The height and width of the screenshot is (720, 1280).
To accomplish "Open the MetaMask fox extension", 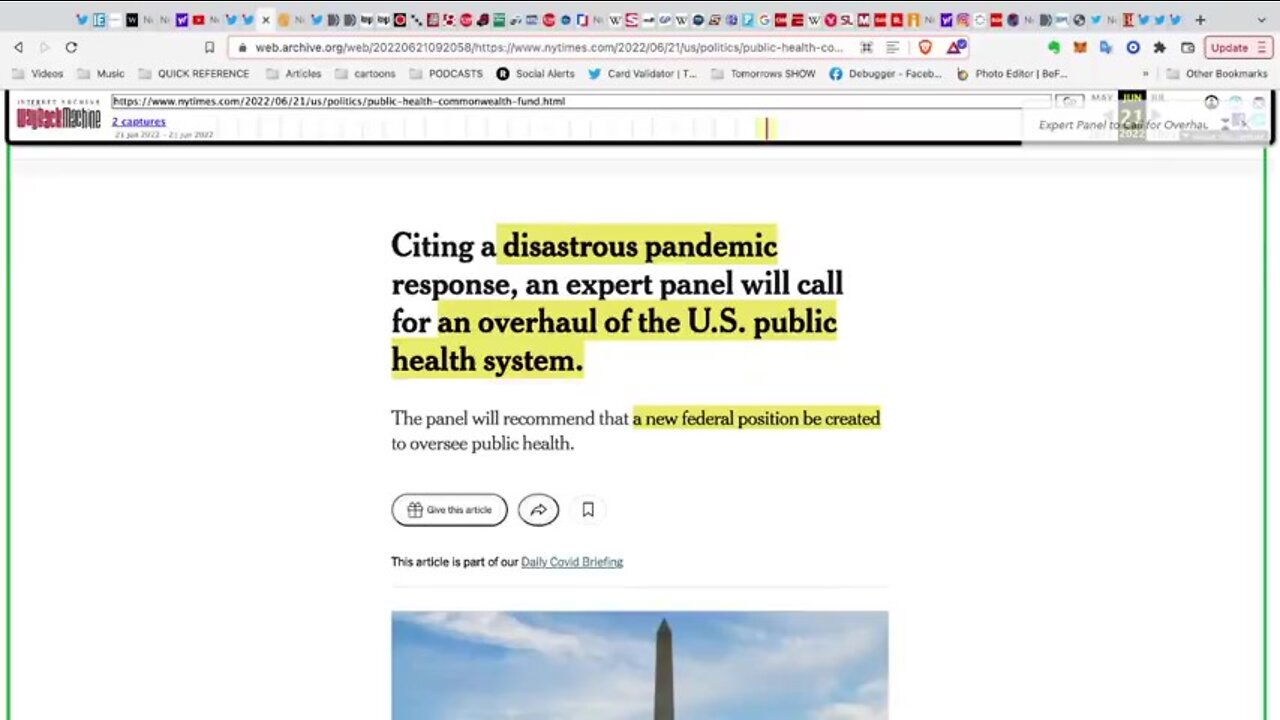I will pos(1080,47).
